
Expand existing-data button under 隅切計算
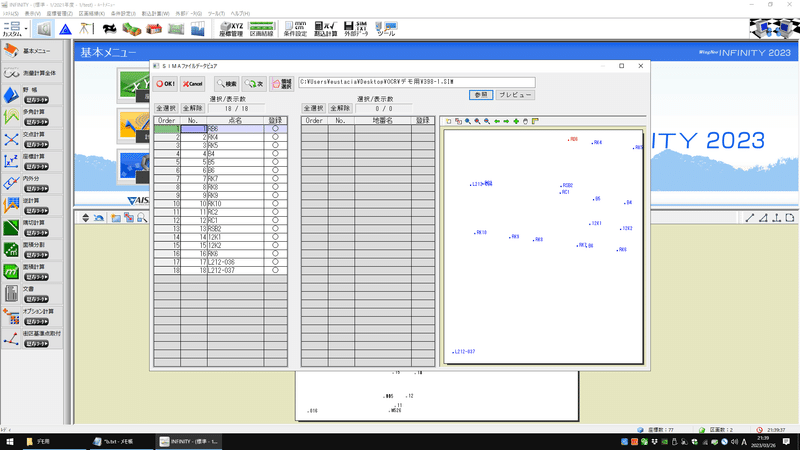click(37, 233)
